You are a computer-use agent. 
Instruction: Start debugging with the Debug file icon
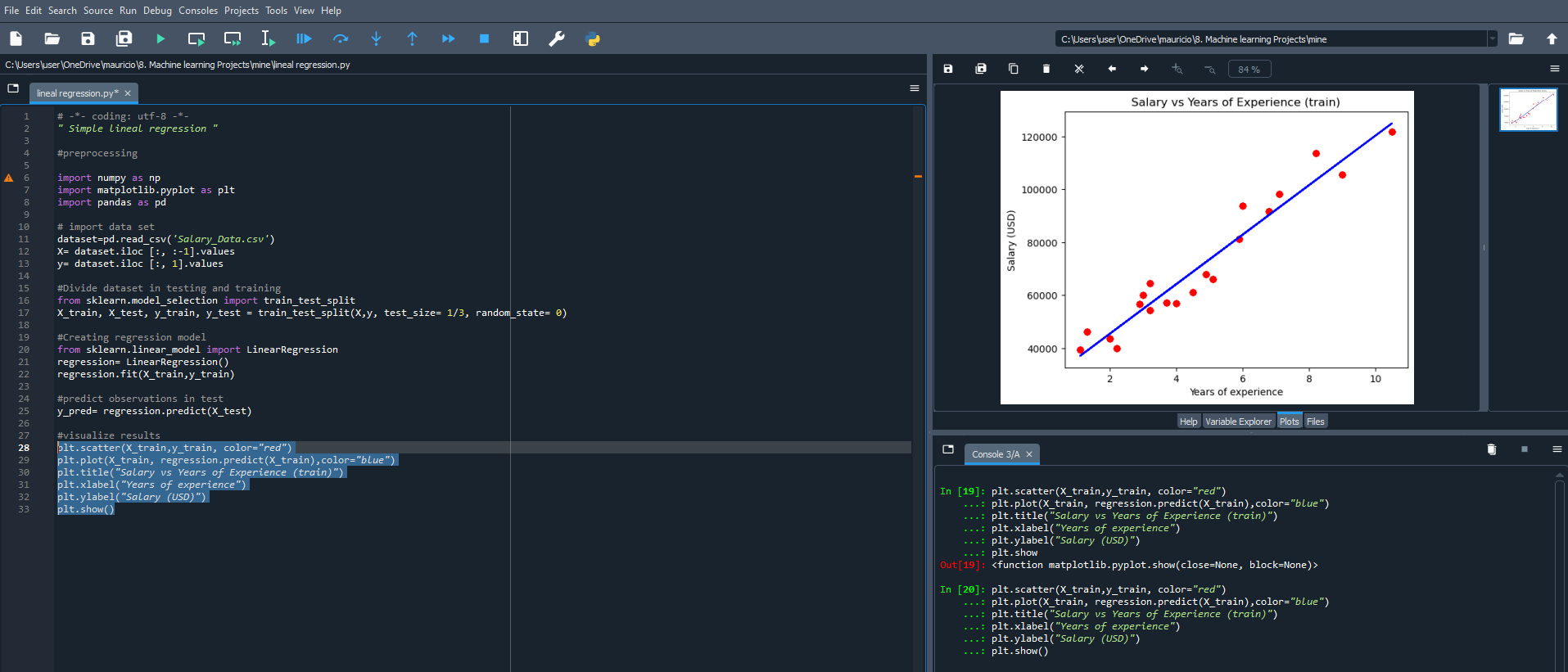point(304,38)
